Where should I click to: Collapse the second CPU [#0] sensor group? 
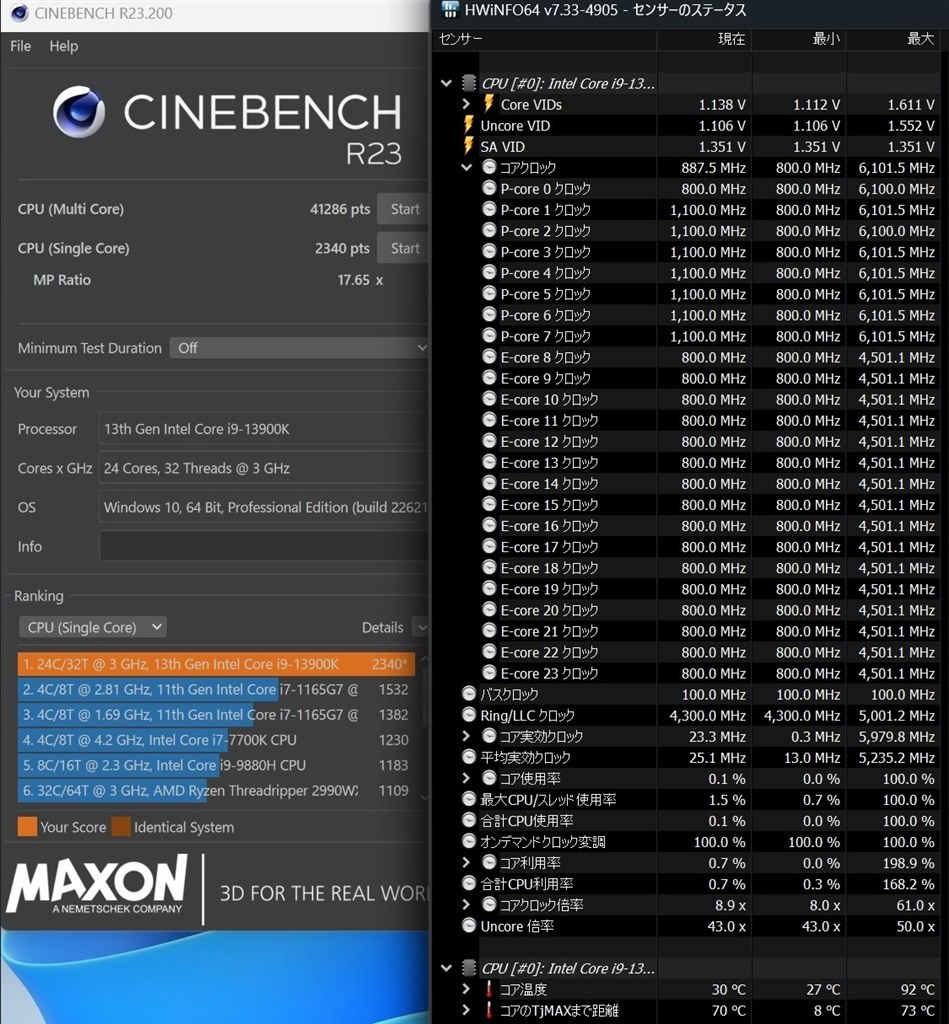pyautogui.click(x=447, y=968)
